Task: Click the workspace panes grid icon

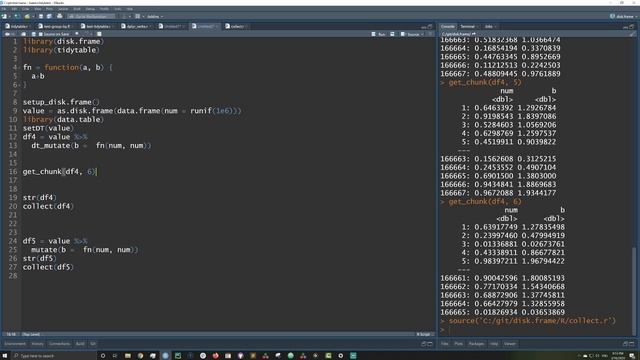Action: click(138, 16)
